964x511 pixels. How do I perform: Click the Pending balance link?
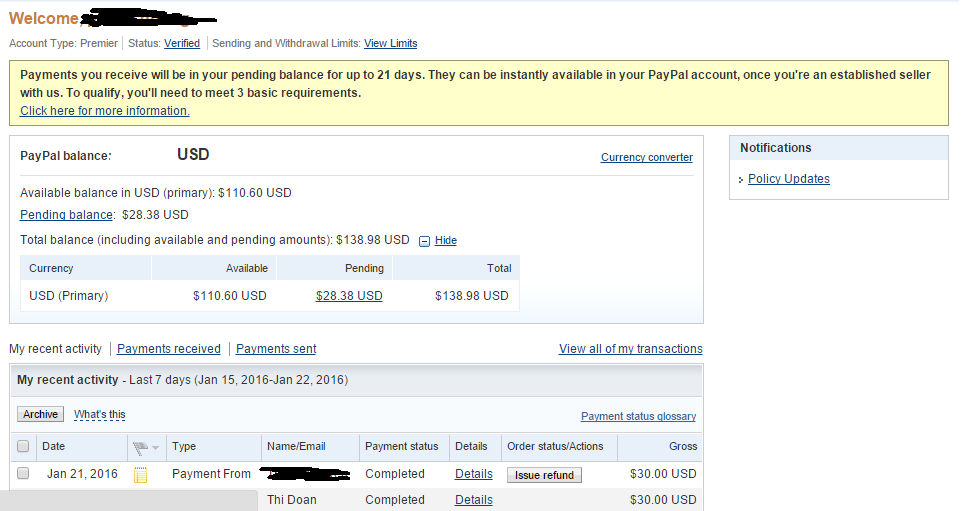(66, 215)
